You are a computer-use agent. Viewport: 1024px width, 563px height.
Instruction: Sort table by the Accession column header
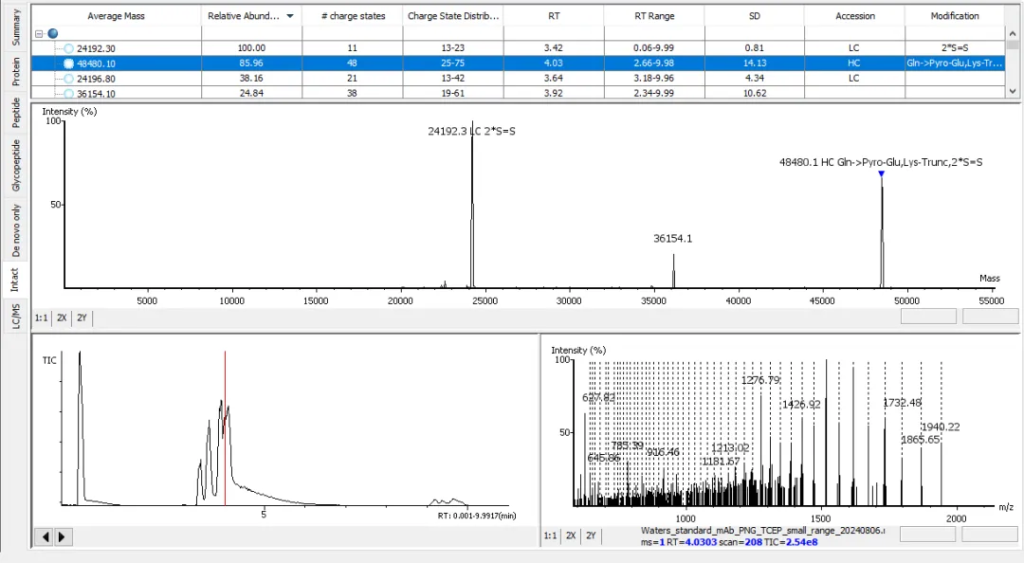point(855,17)
